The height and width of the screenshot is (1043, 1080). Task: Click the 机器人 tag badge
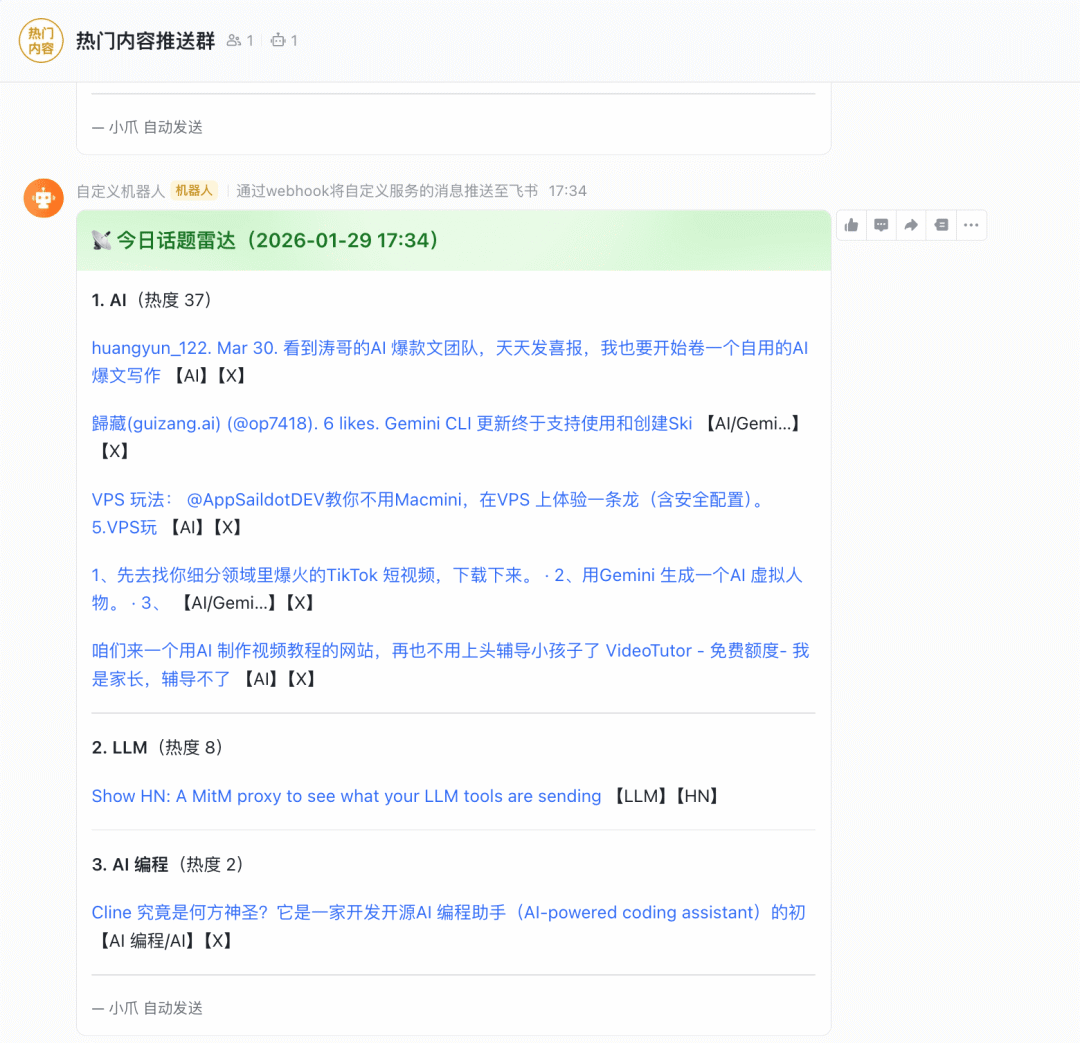194,191
